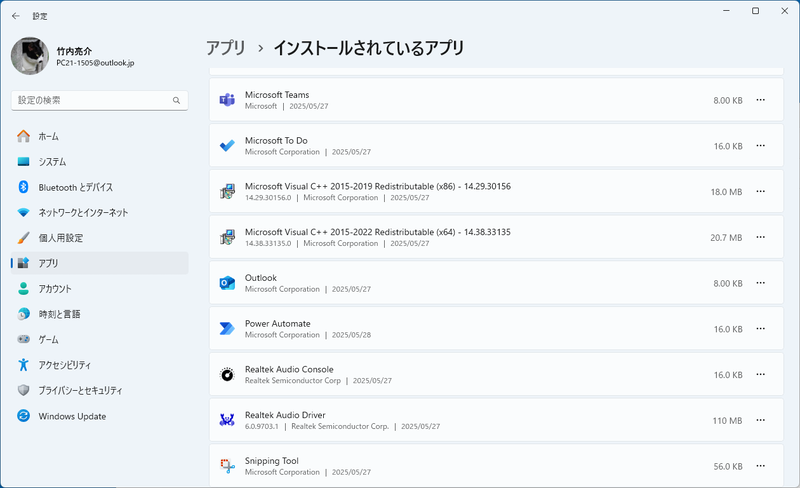Click the user profile picture

coord(30,56)
